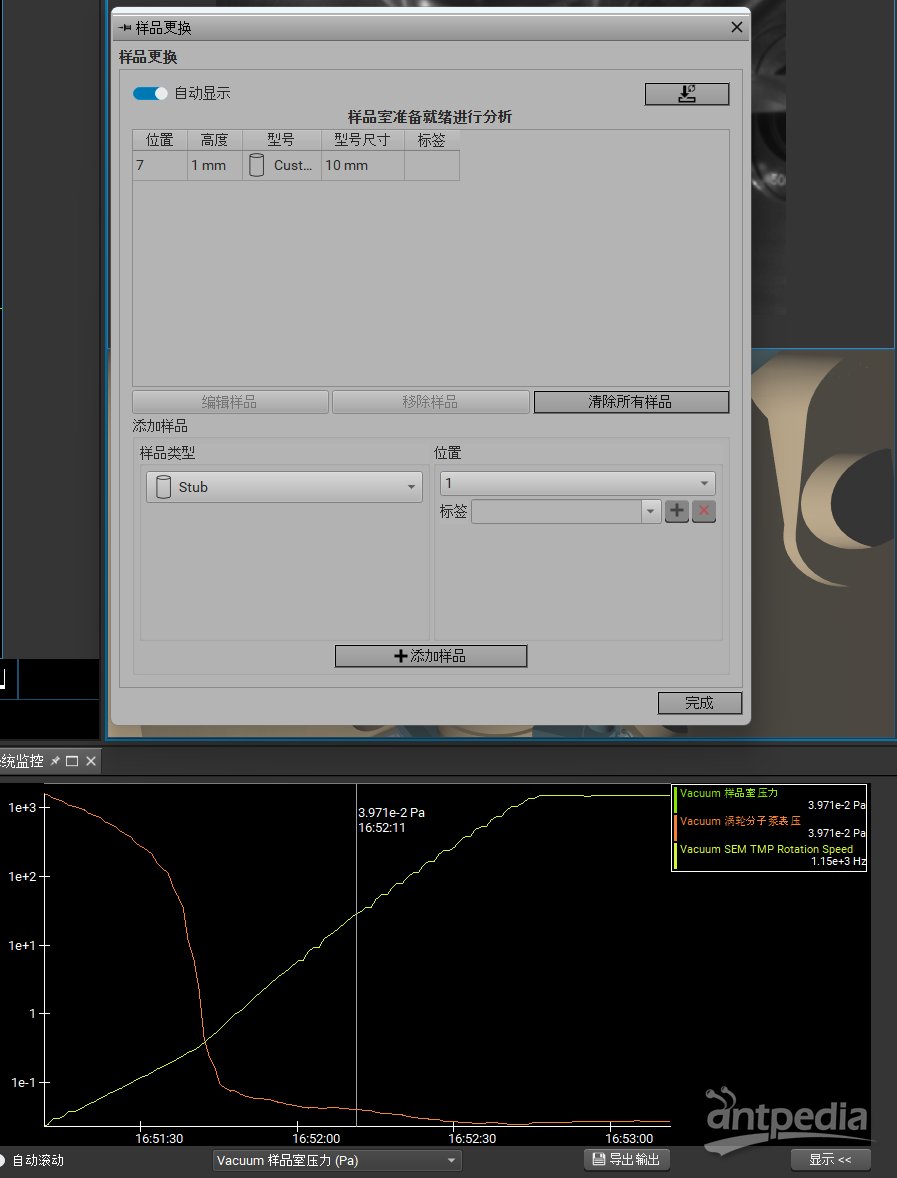Click the 清除所有样品 button

pos(631,402)
